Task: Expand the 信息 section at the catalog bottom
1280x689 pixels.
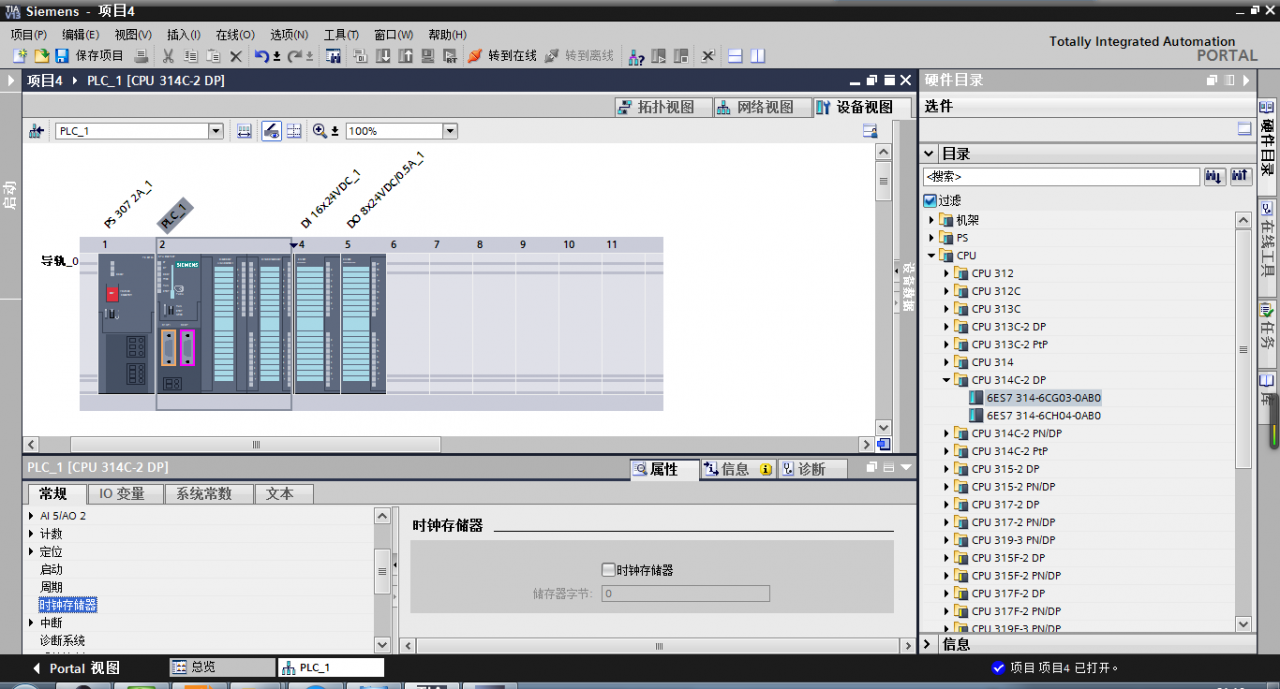Action: tap(928, 644)
